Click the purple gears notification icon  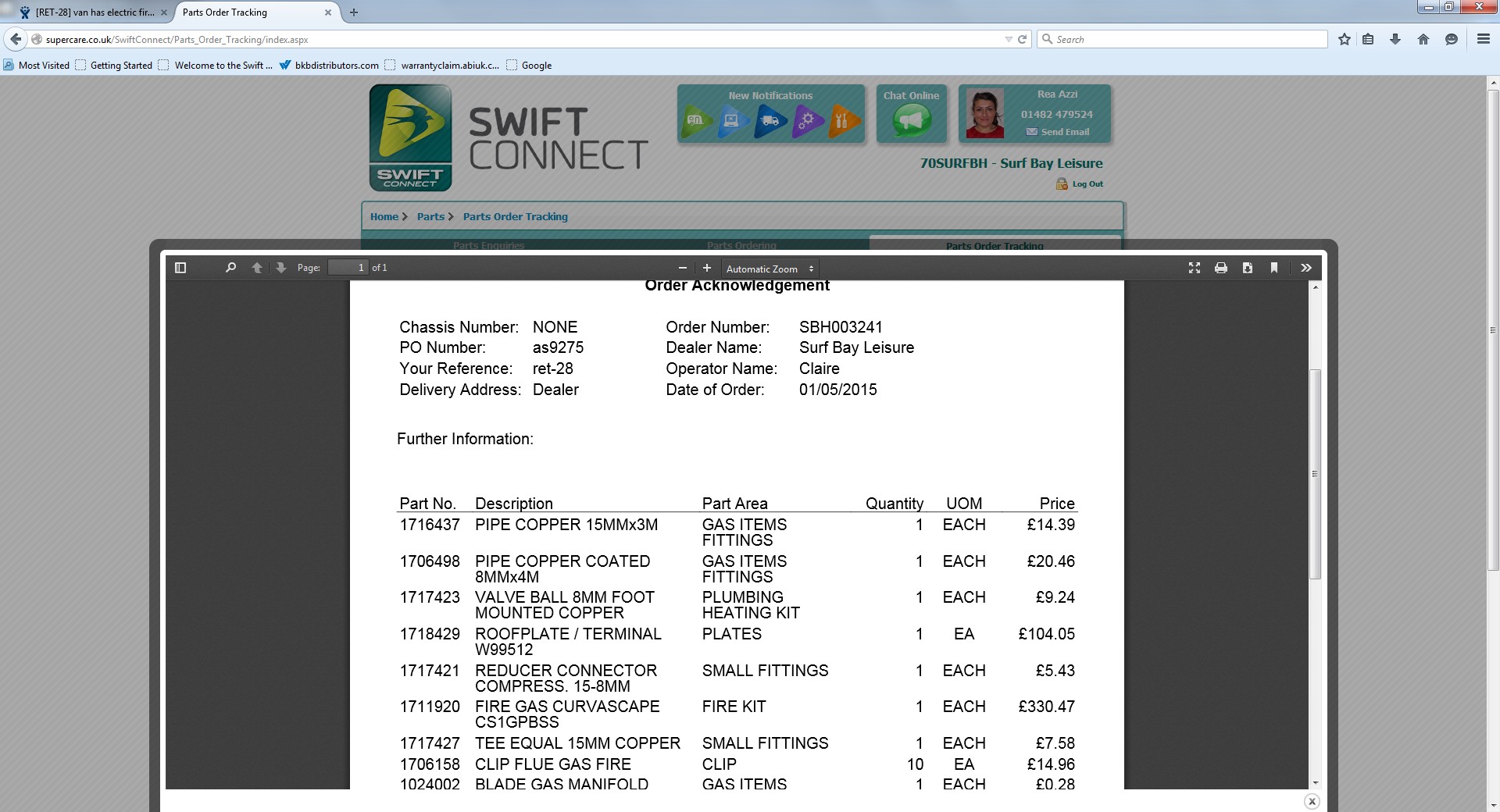(x=808, y=121)
